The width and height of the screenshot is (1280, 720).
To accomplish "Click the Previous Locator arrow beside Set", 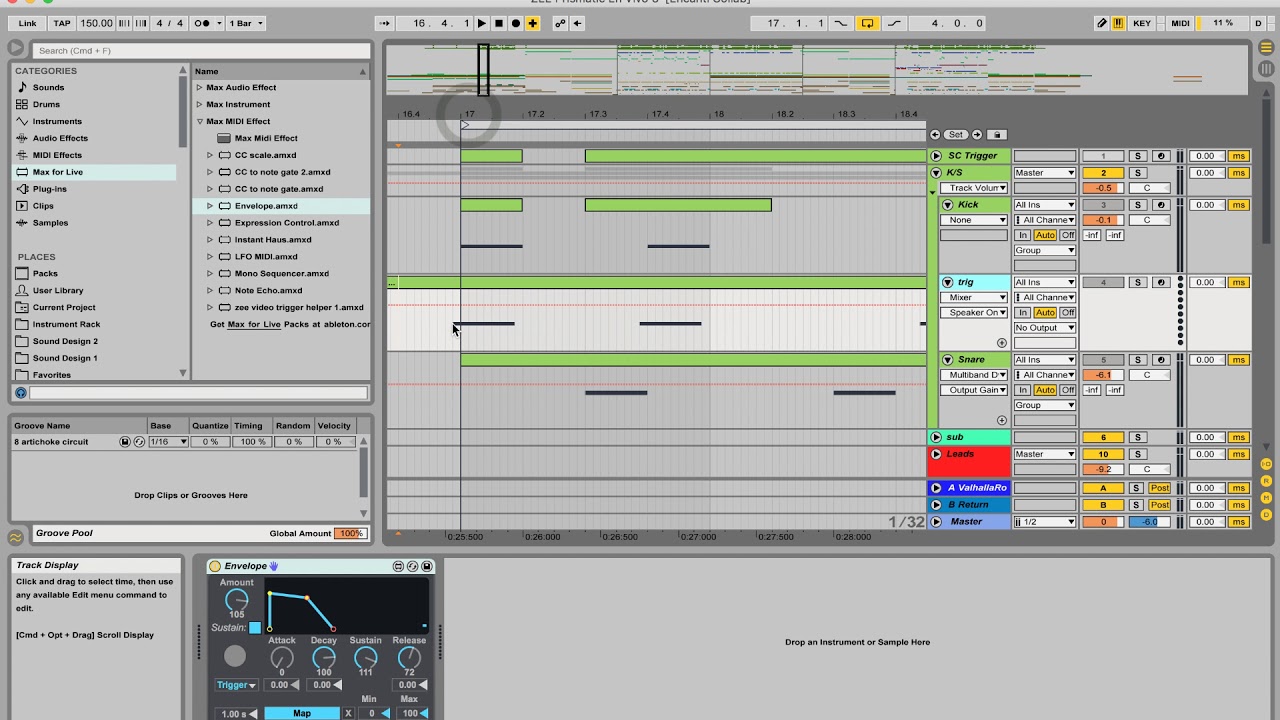I will pyautogui.click(x=935, y=134).
